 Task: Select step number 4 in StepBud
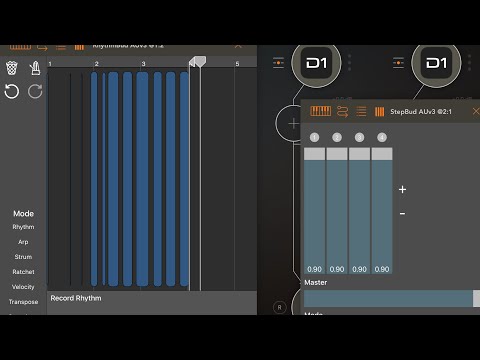382,137
